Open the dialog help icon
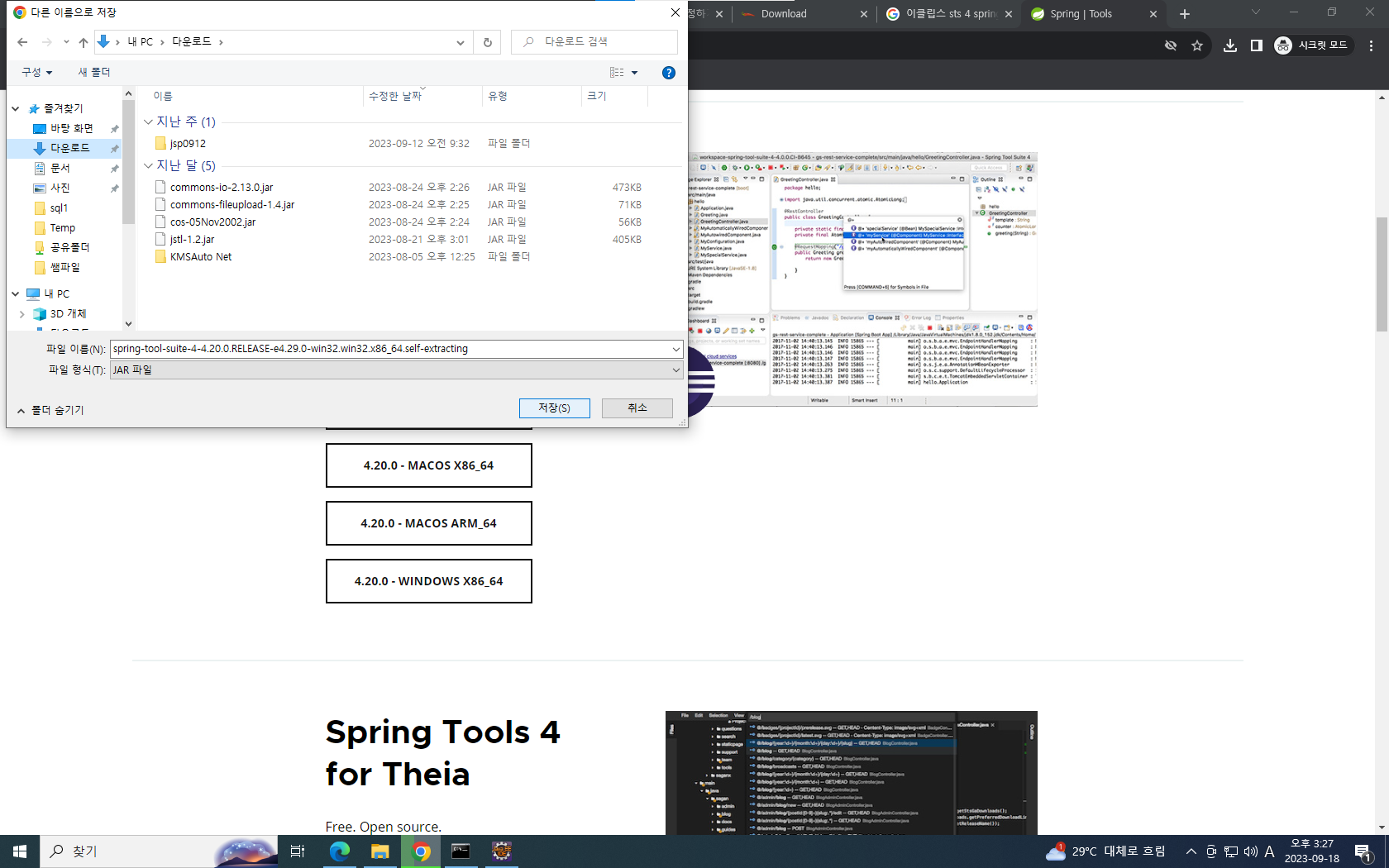1389x868 pixels. (x=669, y=73)
